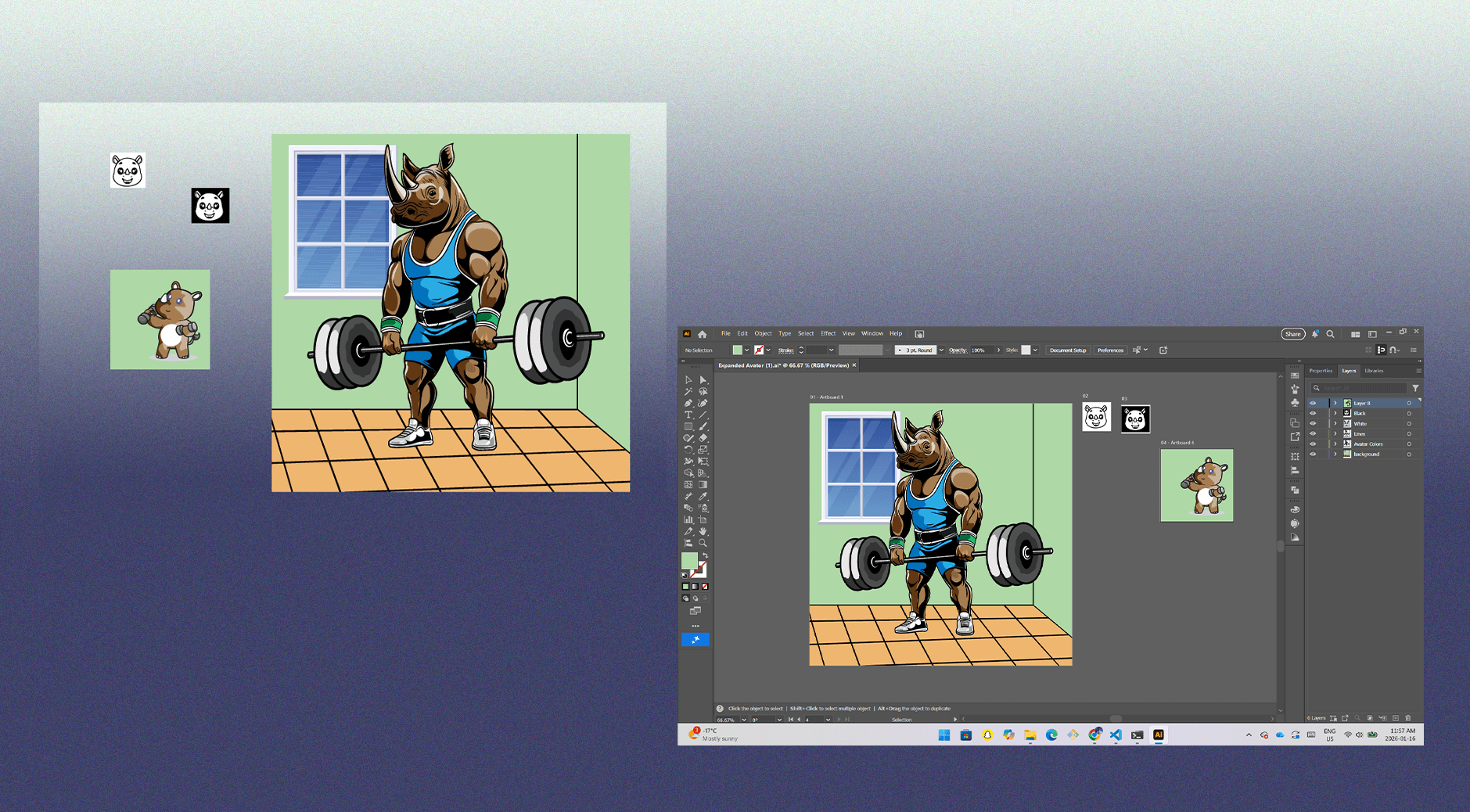This screenshot has height=812, width=1470.
Task: Open the Effect menu
Action: pos(828,333)
